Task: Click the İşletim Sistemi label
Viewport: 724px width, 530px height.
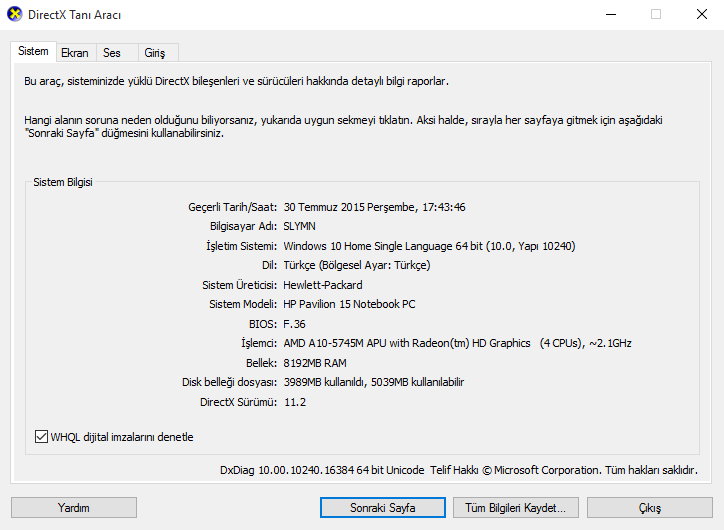Action: click(241, 246)
